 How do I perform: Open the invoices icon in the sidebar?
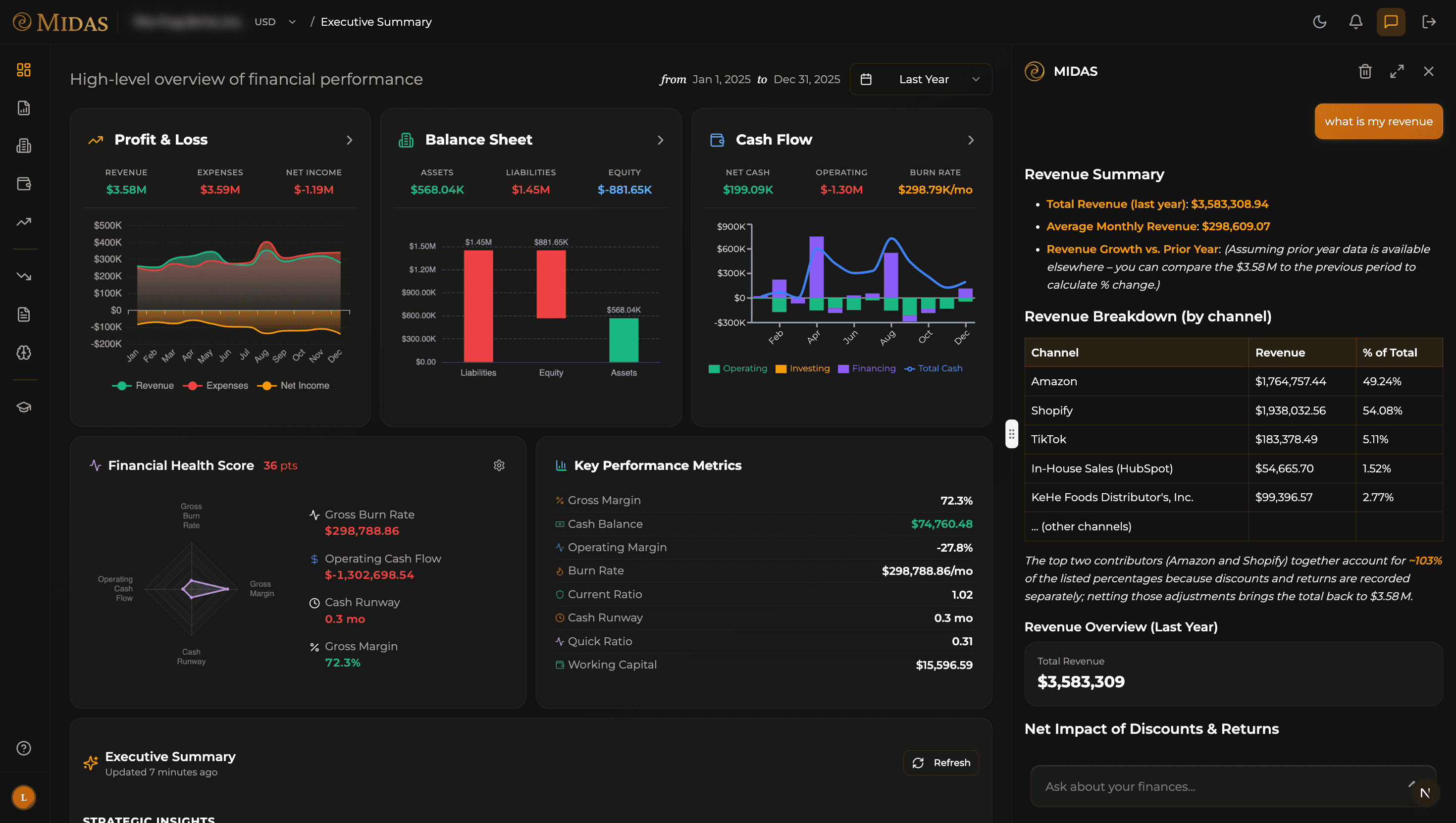click(24, 145)
